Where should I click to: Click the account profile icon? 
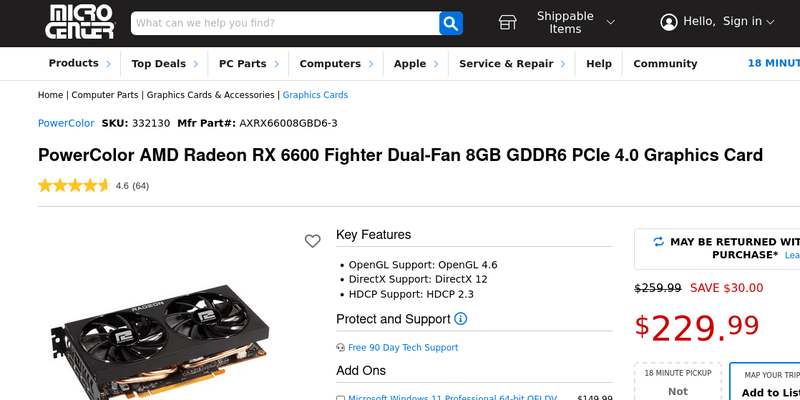[x=669, y=22]
